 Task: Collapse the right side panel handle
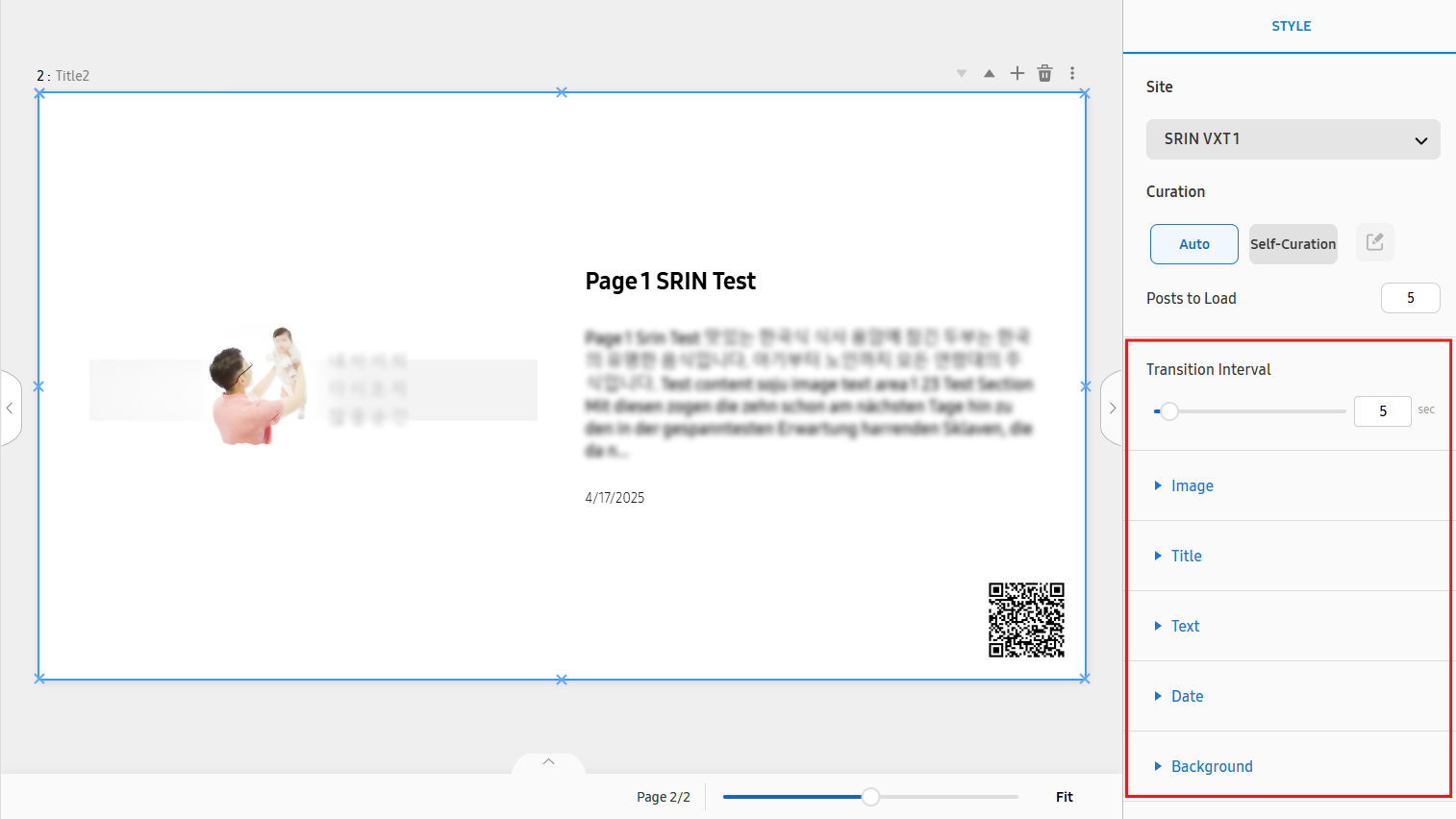click(x=1112, y=408)
